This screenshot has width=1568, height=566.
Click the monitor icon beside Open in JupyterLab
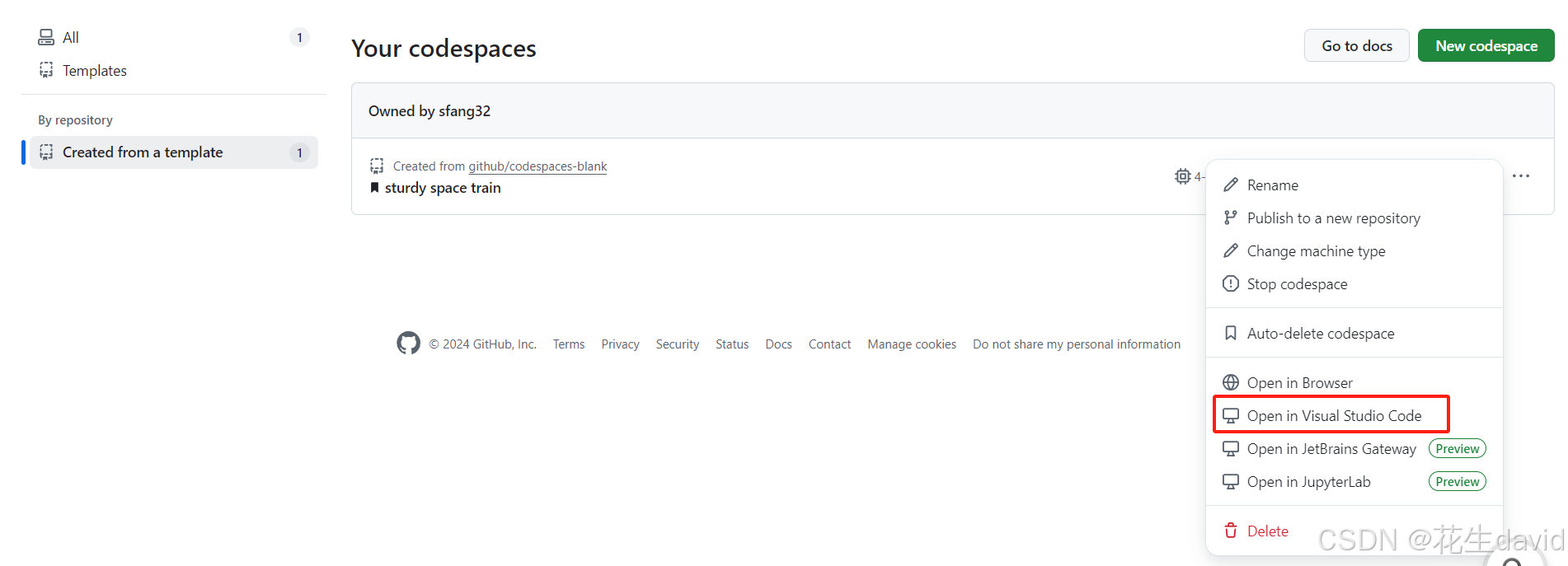(x=1231, y=481)
